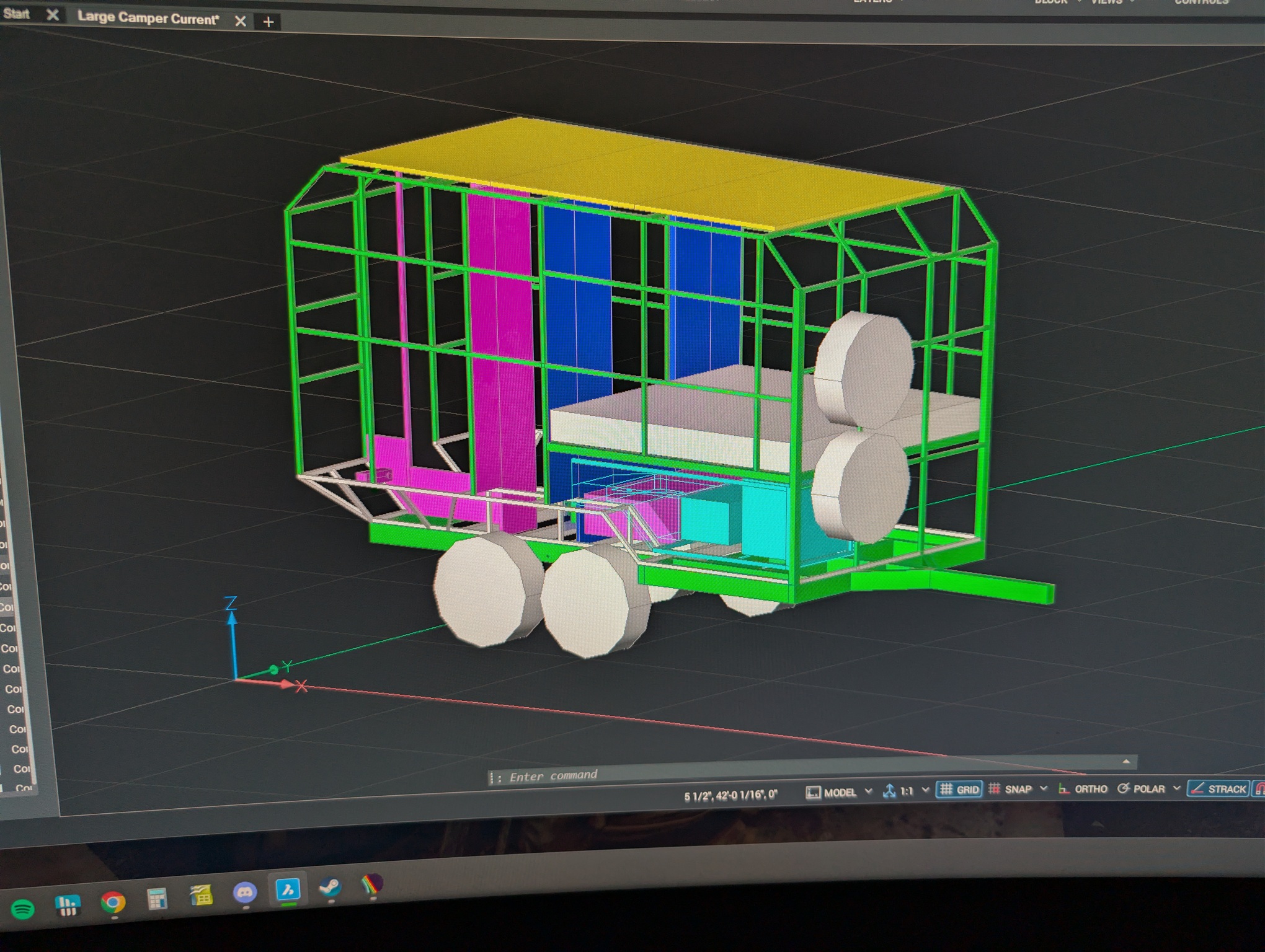Select the Large Camper Current tab

click(x=148, y=18)
